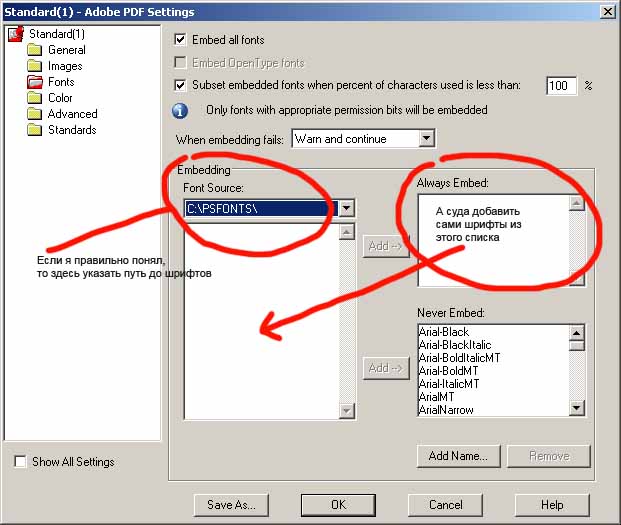The width and height of the screenshot is (621, 525).
Task: Select Arial-BlackItalic in Never Embed list
Action: coord(455,345)
